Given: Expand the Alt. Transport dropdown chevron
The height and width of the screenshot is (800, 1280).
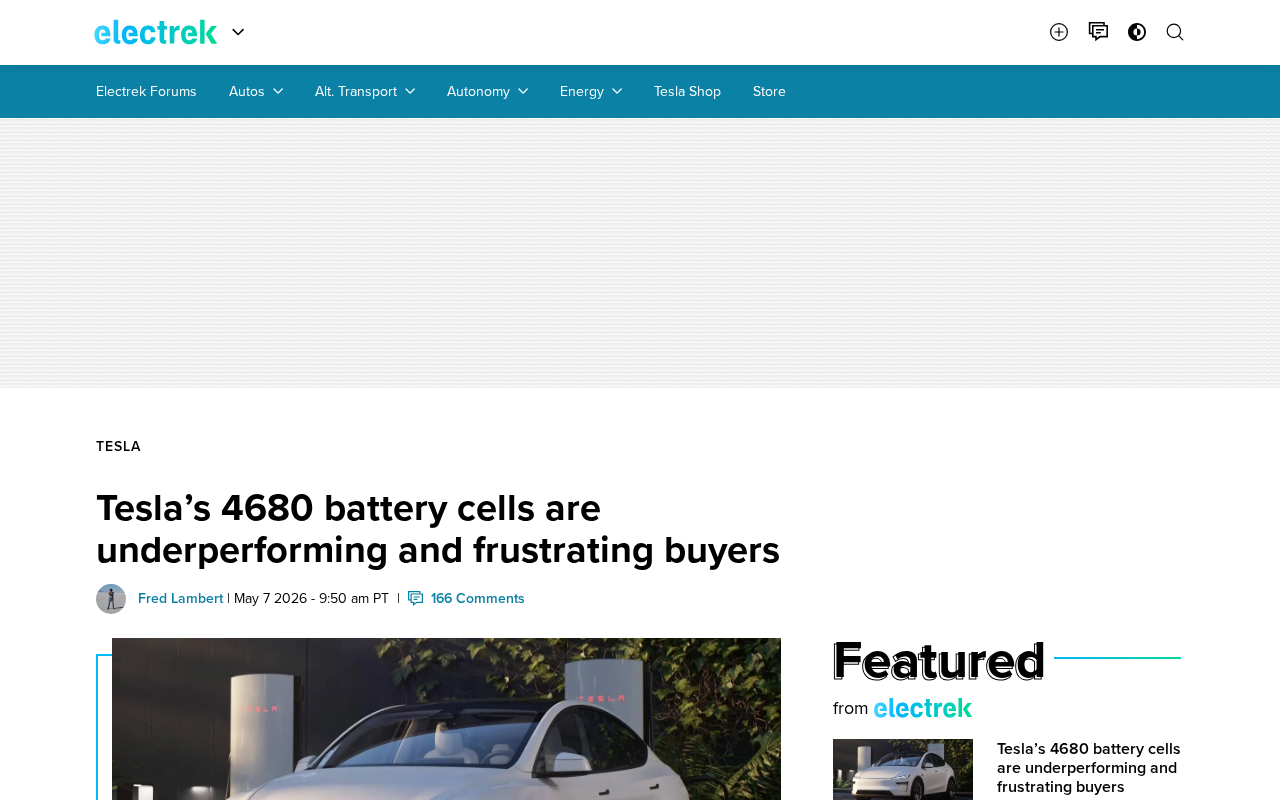Looking at the screenshot, I should (x=410, y=91).
